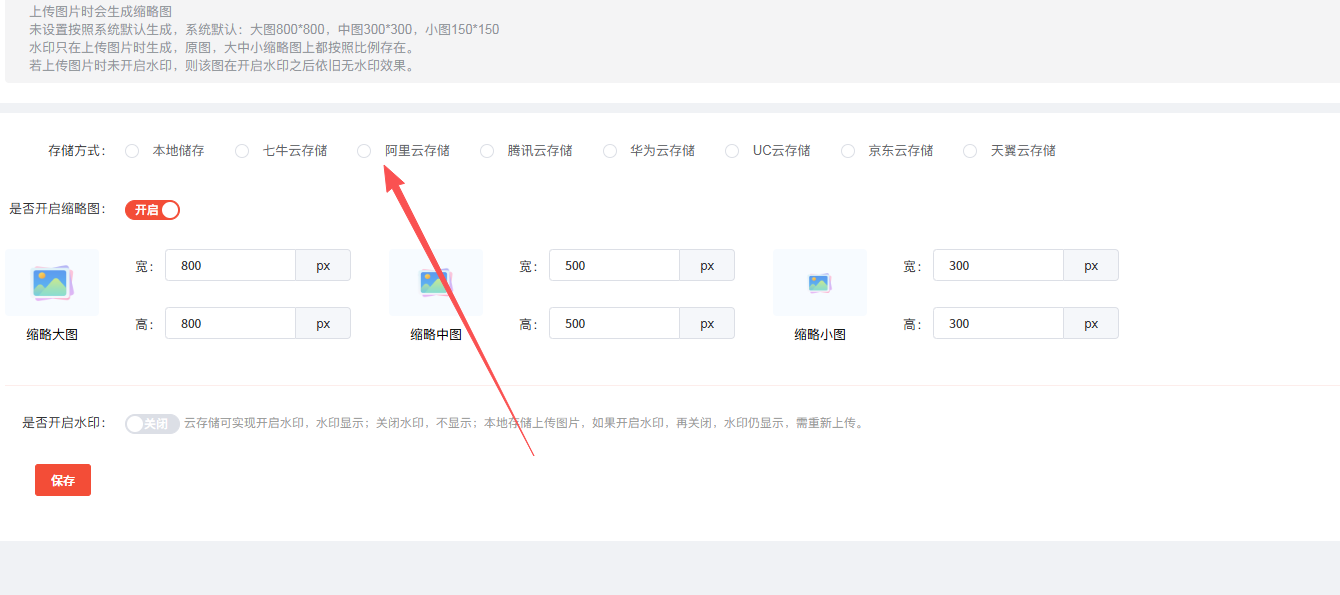Click the 缩略大图 large thumbnail icon
The height and width of the screenshot is (595, 1340).
(52, 283)
